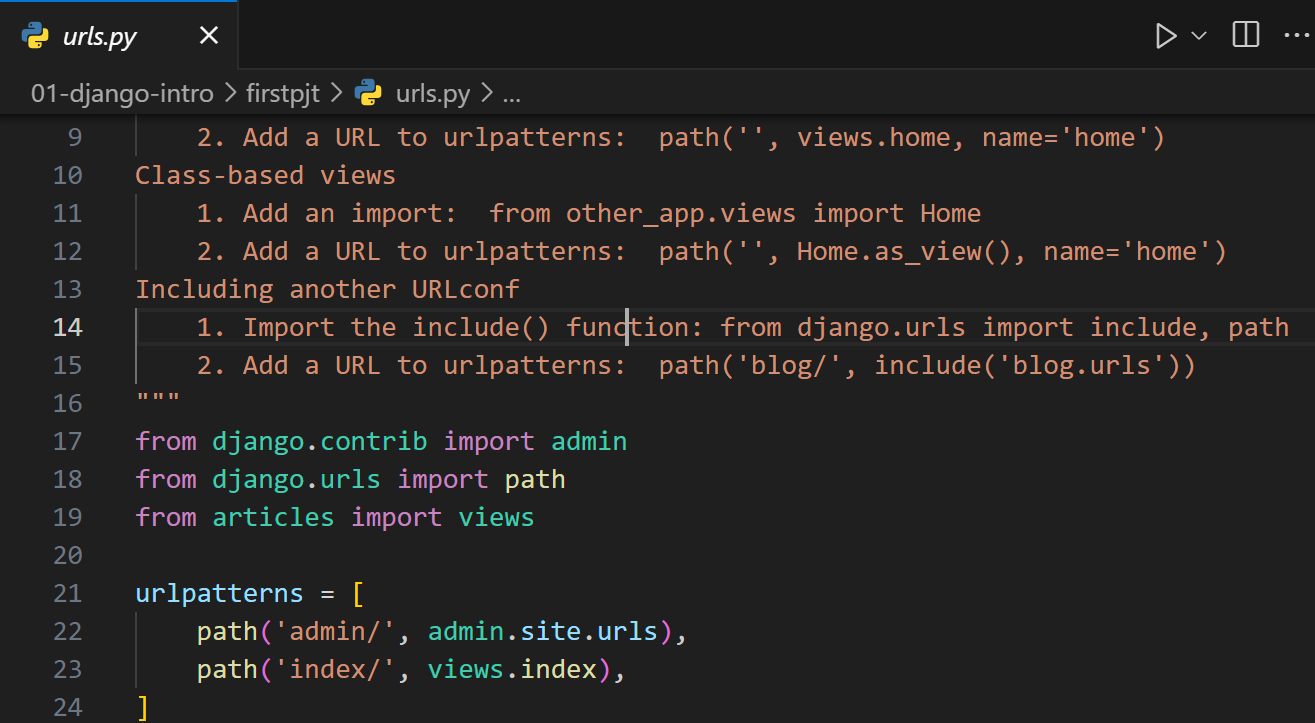Expand chevron after urls.py breadcrumb
This screenshot has width=1315, height=723.
(487, 94)
